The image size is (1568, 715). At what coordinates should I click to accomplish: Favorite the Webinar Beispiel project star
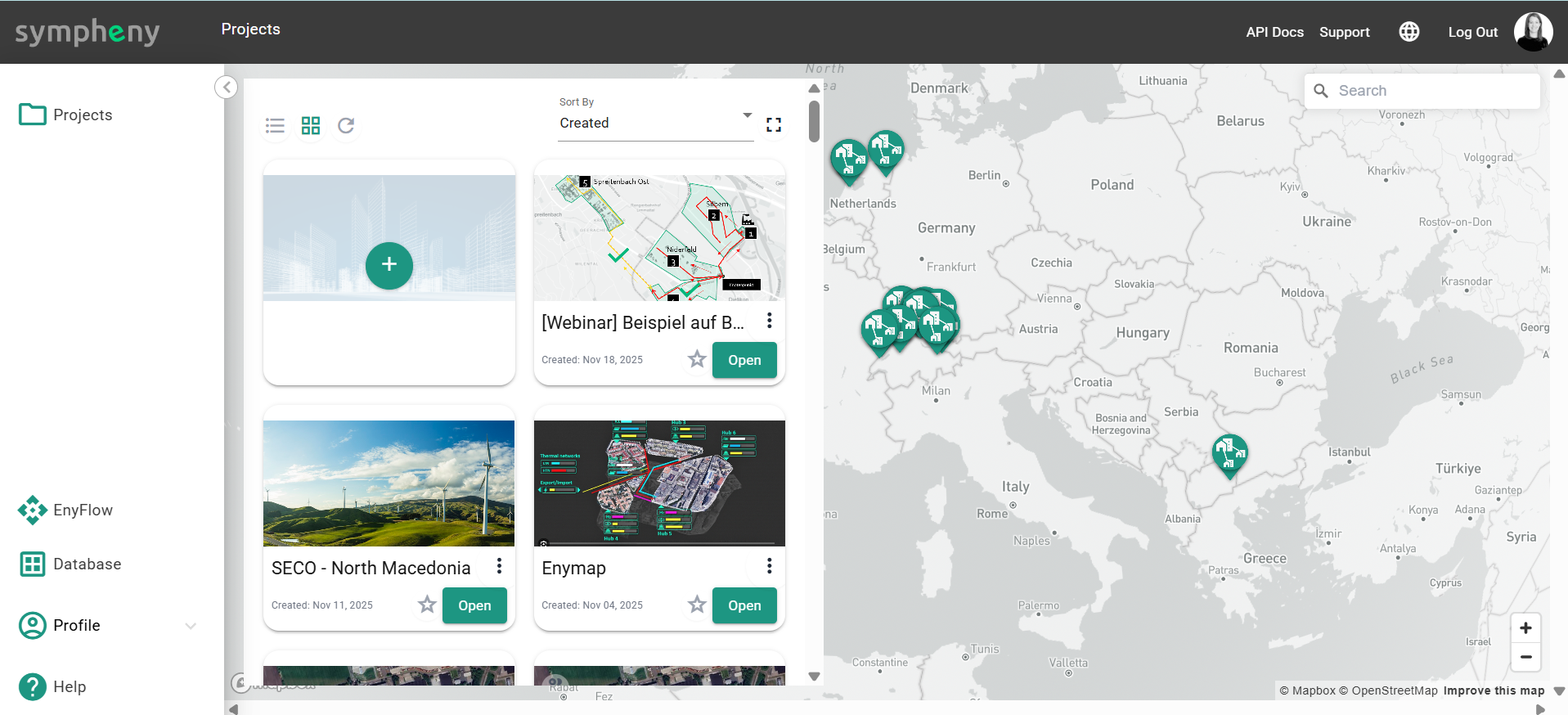point(697,359)
